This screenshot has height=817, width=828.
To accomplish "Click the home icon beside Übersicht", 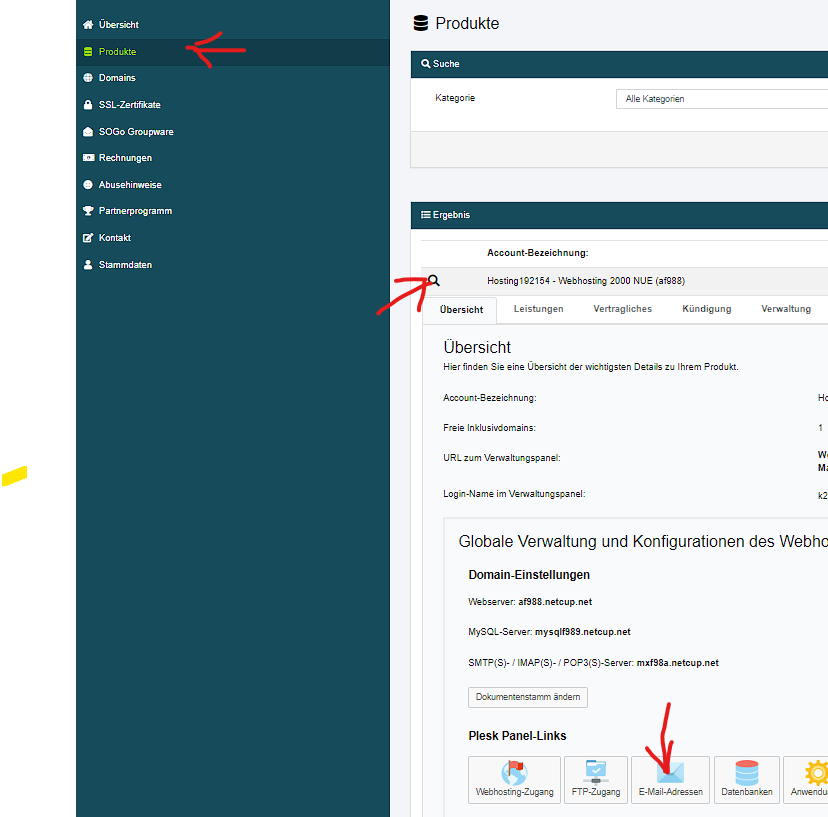I will 88,24.
